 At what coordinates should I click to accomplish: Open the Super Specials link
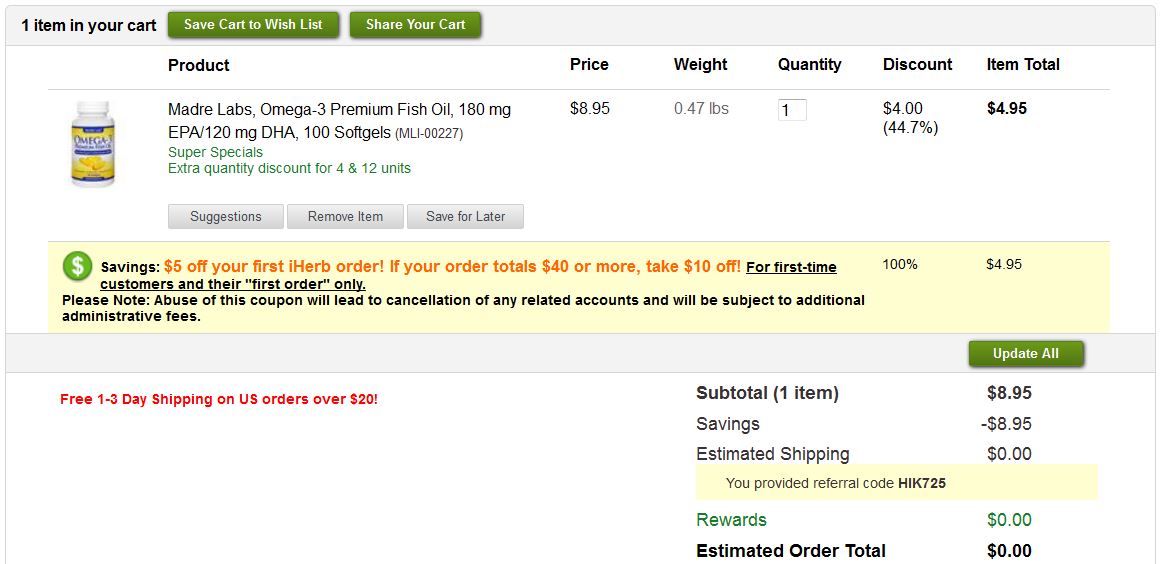215,152
